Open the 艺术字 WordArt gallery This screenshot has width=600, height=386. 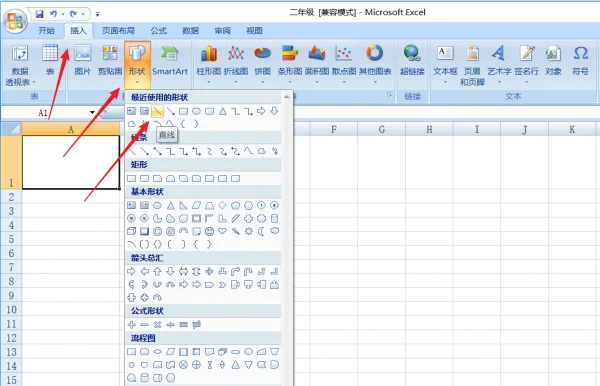(499, 65)
